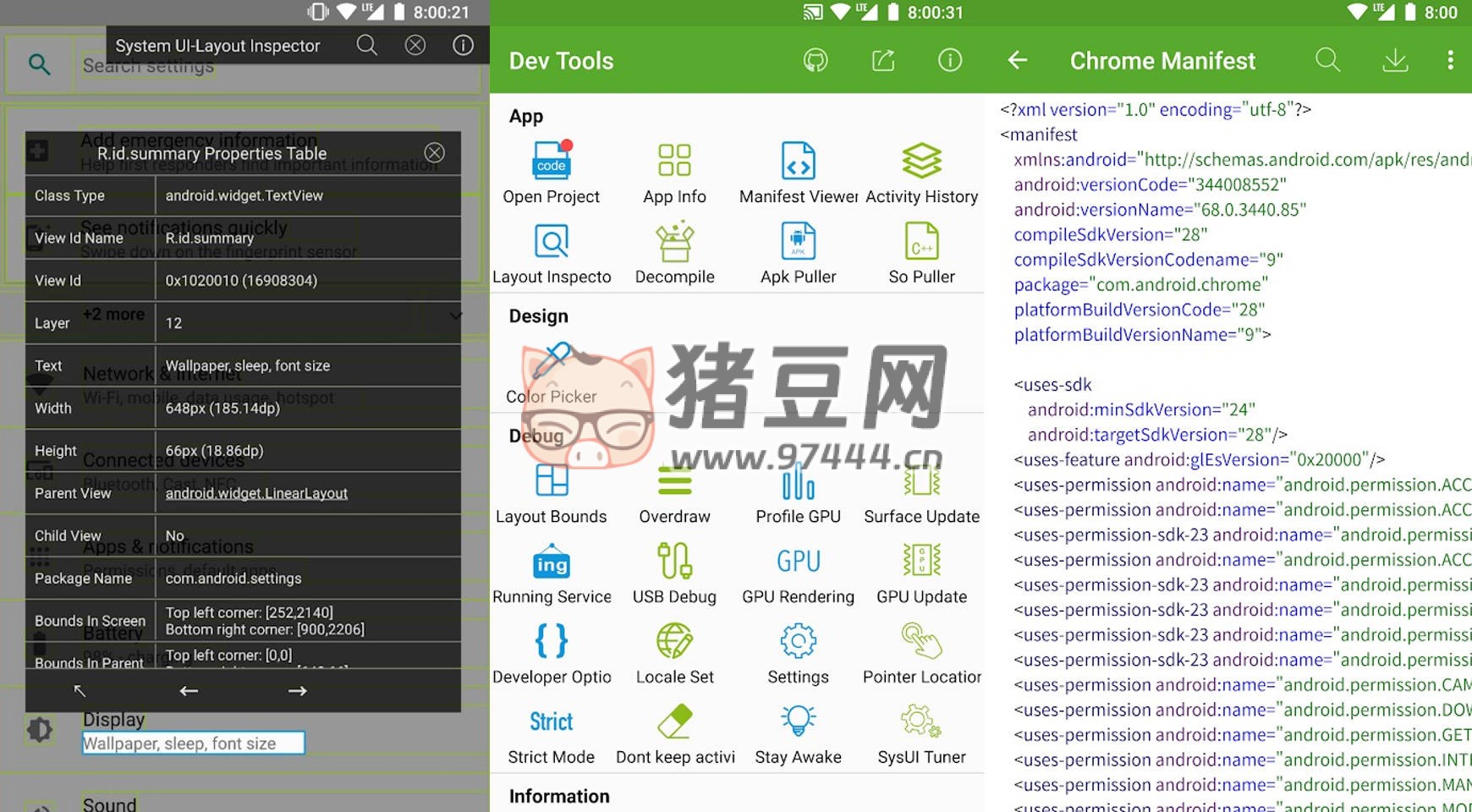1472x812 pixels.
Task: Open the Open Project tool
Action: click(x=551, y=173)
